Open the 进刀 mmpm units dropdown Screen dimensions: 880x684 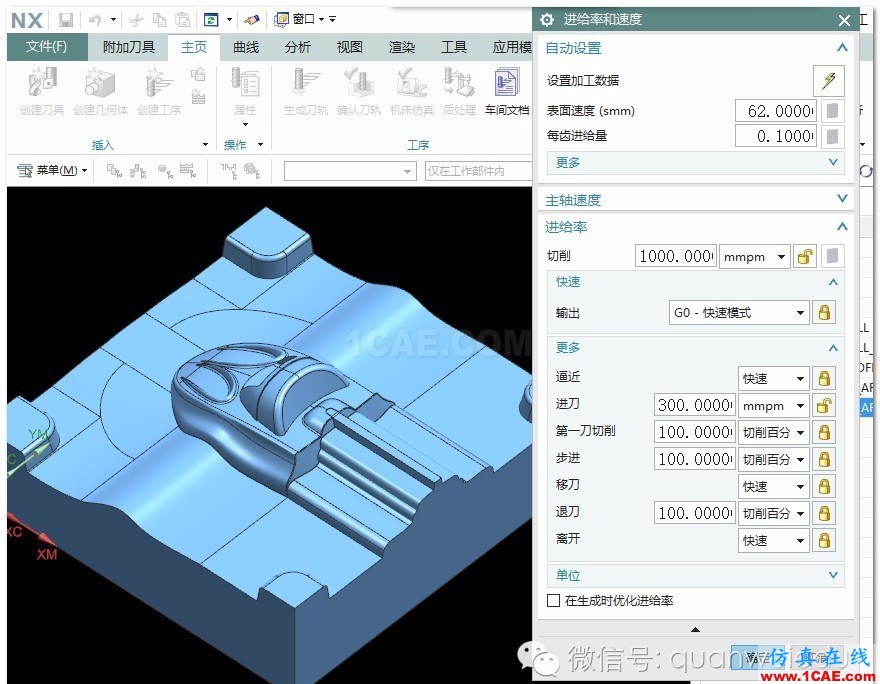773,405
